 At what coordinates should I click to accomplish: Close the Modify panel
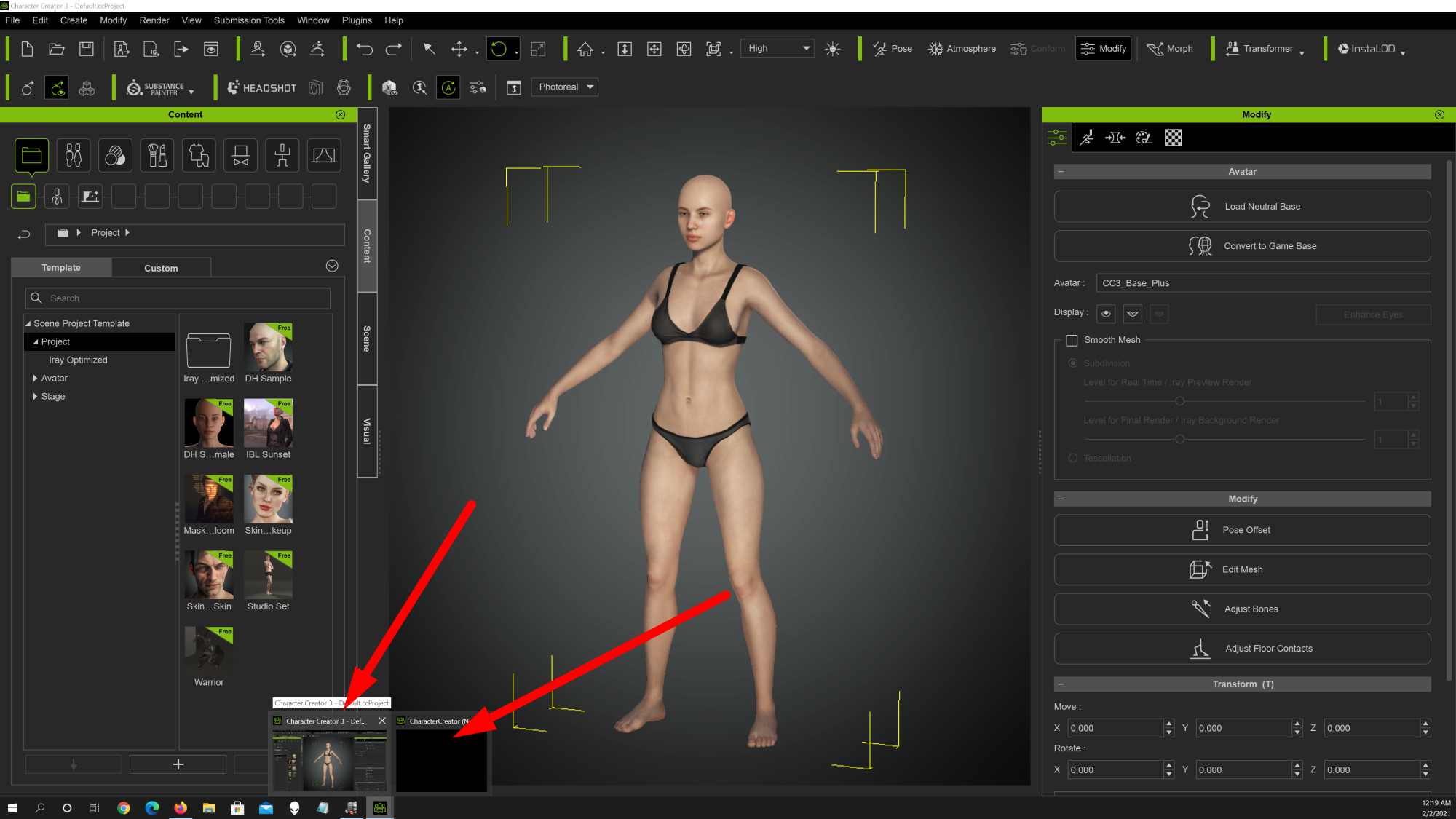click(1439, 114)
